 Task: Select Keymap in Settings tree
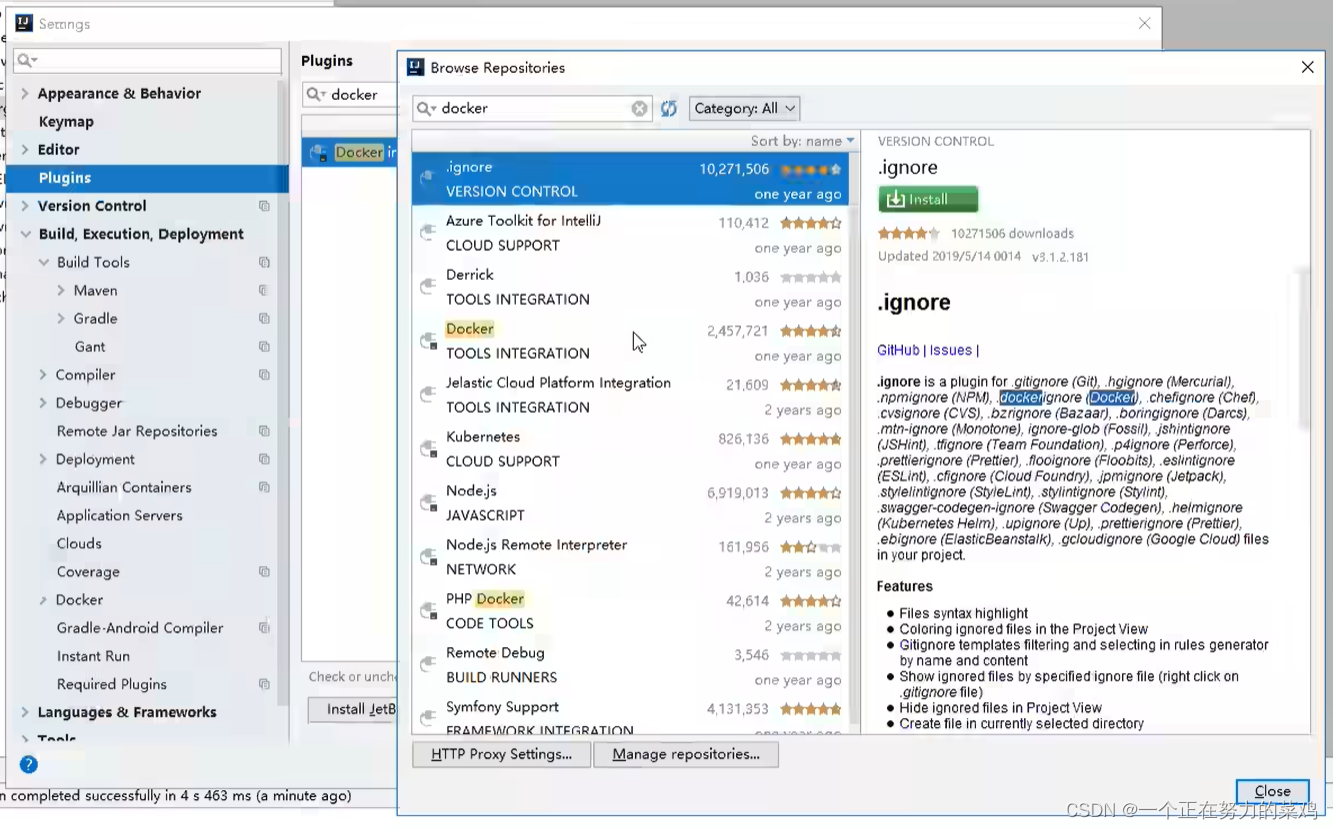pos(66,121)
